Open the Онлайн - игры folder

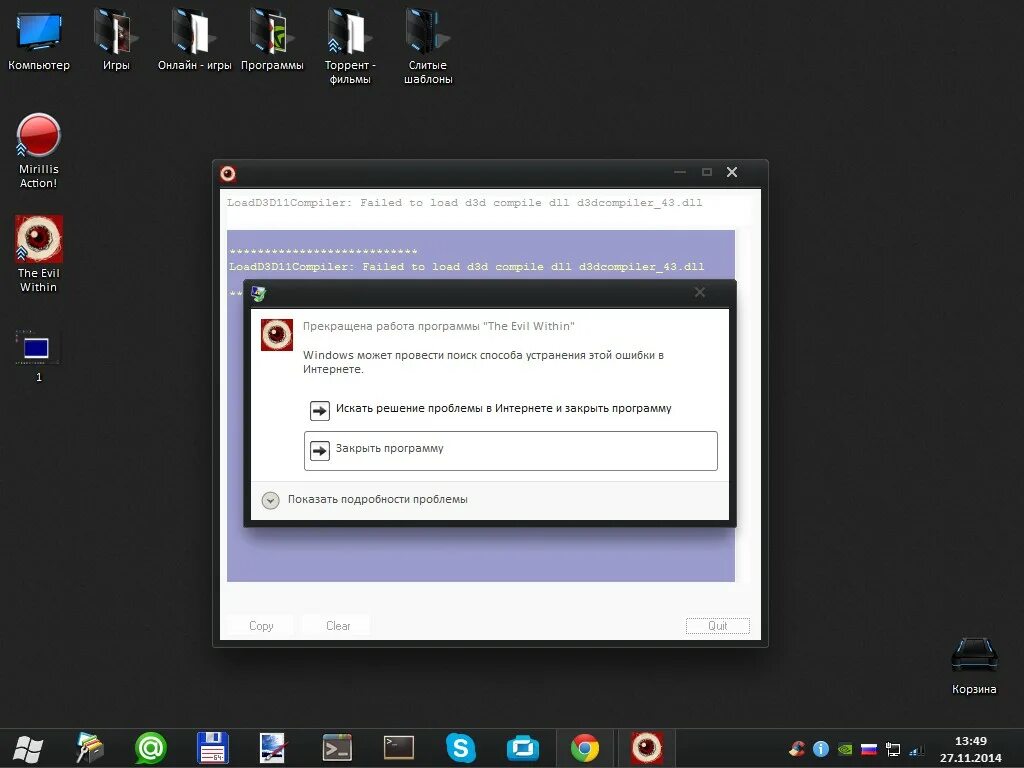[x=194, y=40]
